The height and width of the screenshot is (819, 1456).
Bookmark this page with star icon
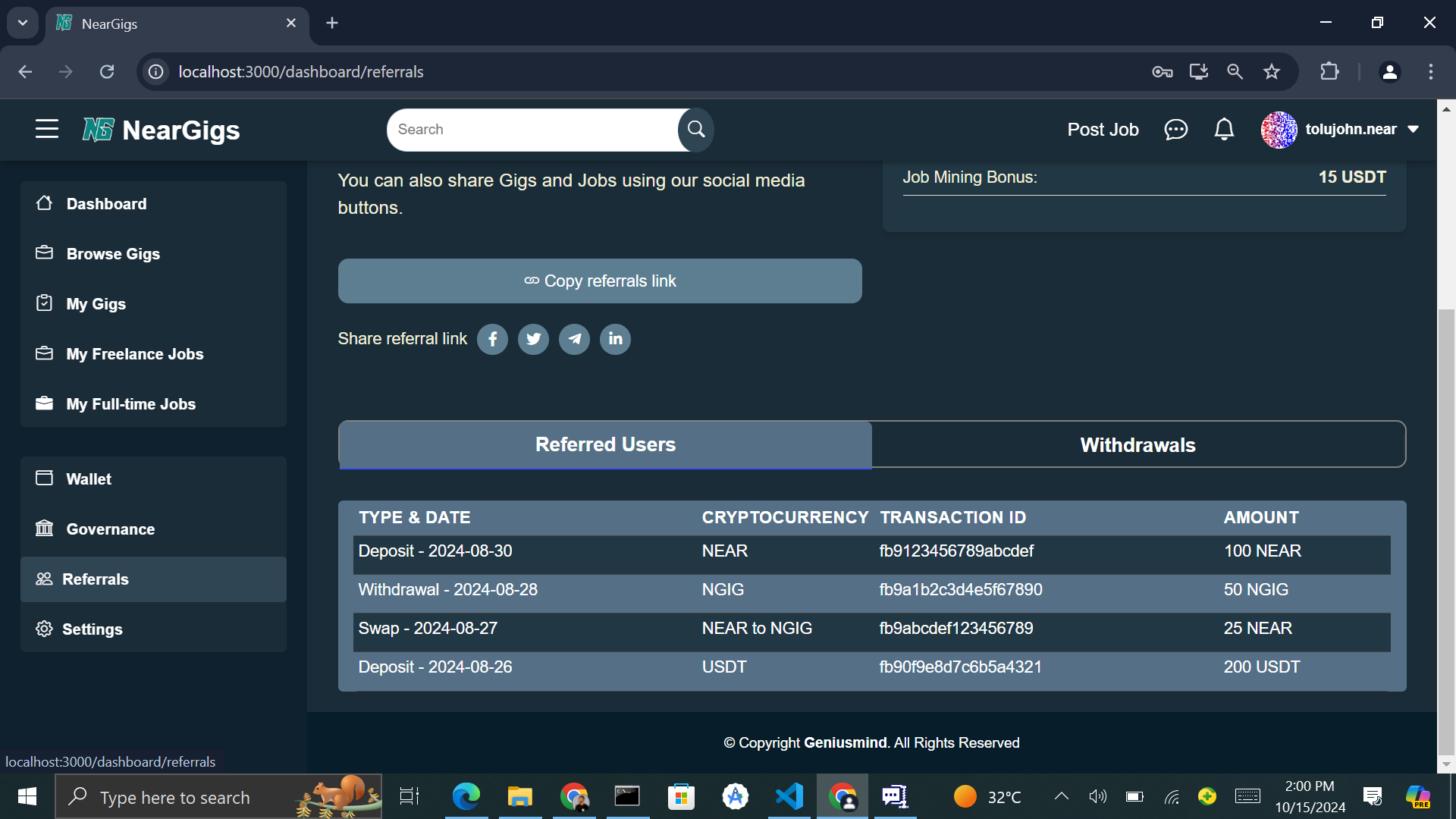click(x=1272, y=72)
